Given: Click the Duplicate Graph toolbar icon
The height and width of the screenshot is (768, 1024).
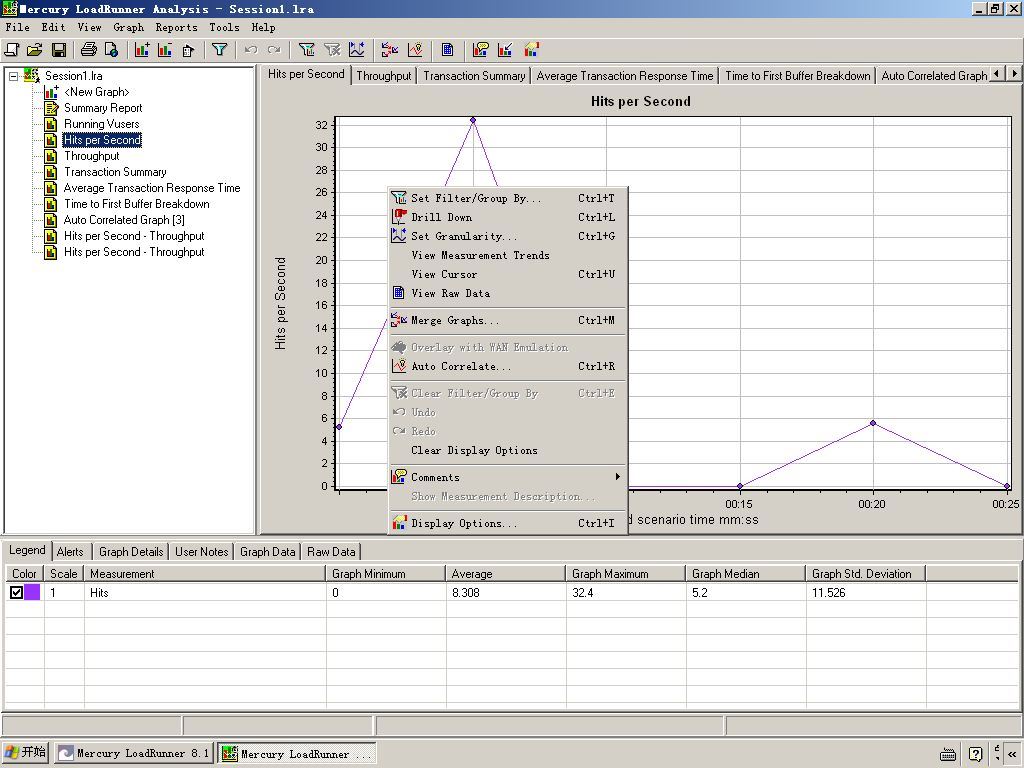Looking at the screenshot, I should [188, 50].
